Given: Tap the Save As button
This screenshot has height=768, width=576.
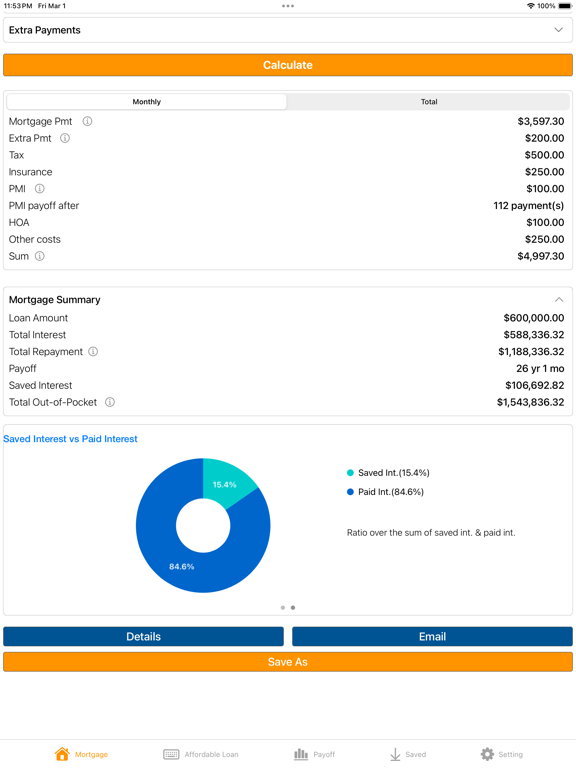Looking at the screenshot, I should click(x=288, y=662).
